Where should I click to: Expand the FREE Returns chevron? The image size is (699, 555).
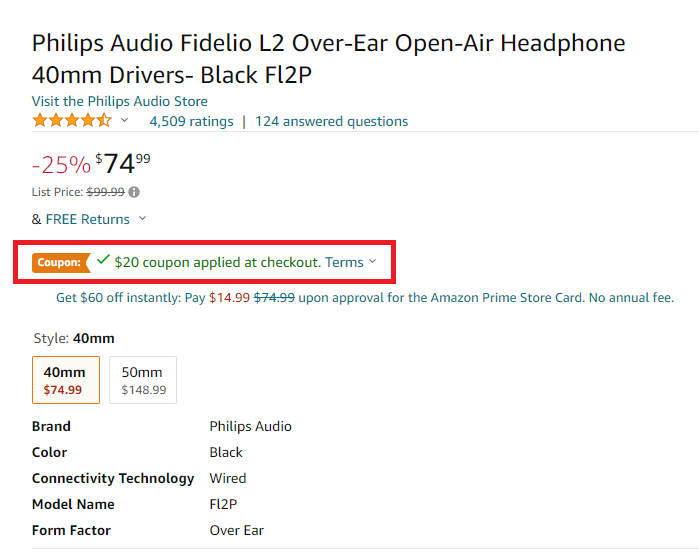coord(142,218)
